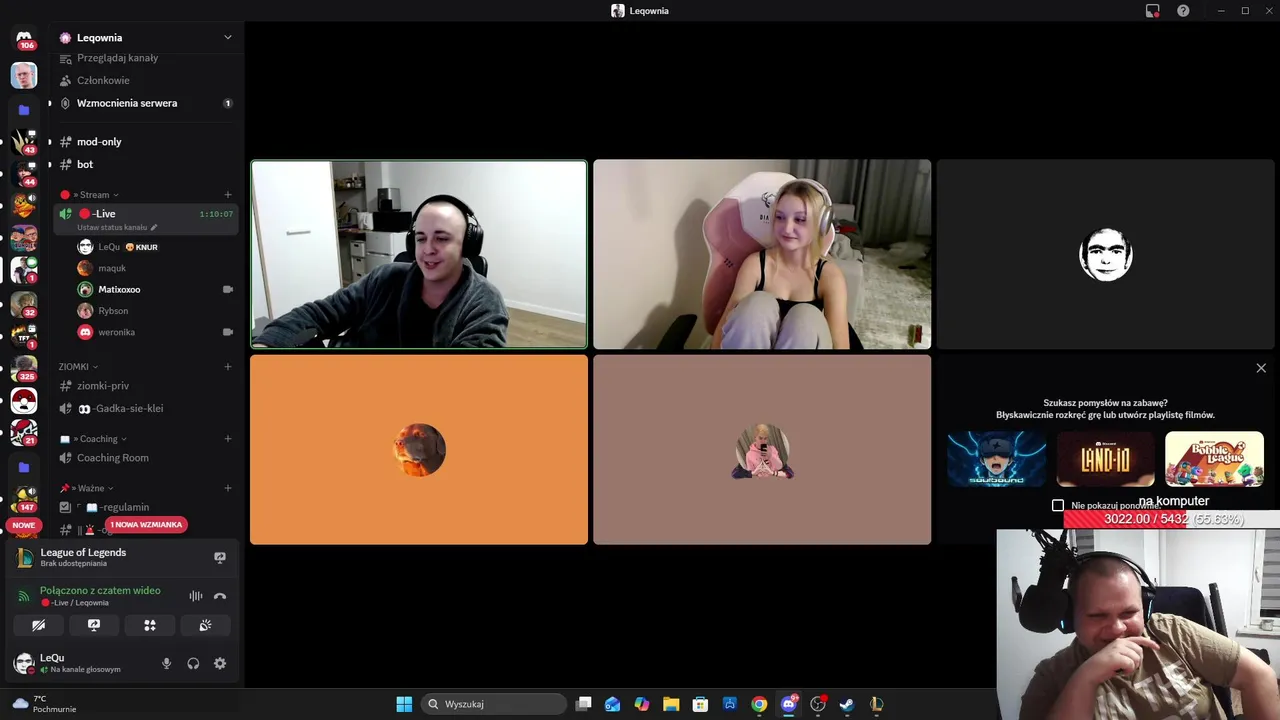Click 1 NOWA WZMIANKA pill
The image size is (1280, 720).
(x=146, y=525)
